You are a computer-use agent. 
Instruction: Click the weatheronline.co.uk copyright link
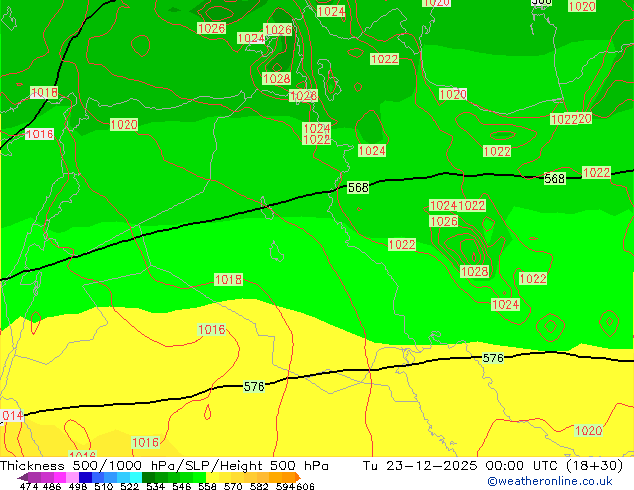549,481
